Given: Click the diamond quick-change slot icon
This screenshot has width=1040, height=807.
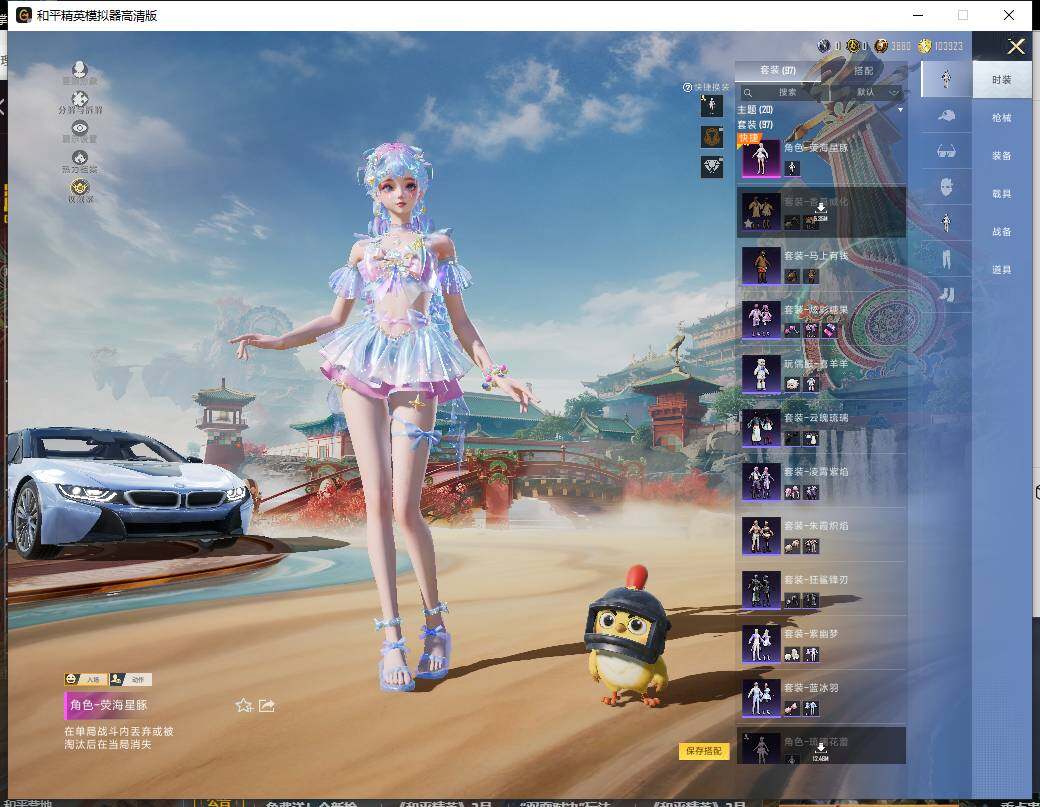Looking at the screenshot, I should click(x=712, y=167).
